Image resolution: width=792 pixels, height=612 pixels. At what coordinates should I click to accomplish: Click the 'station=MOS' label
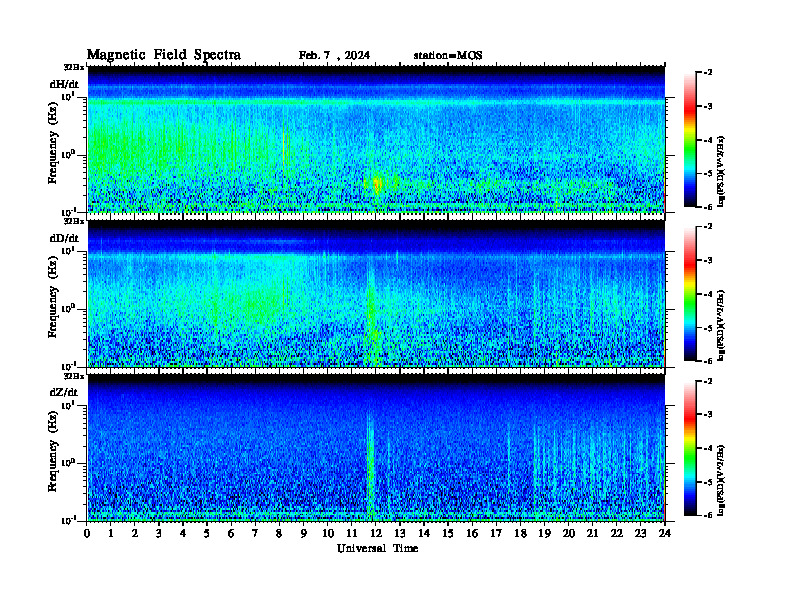point(448,56)
